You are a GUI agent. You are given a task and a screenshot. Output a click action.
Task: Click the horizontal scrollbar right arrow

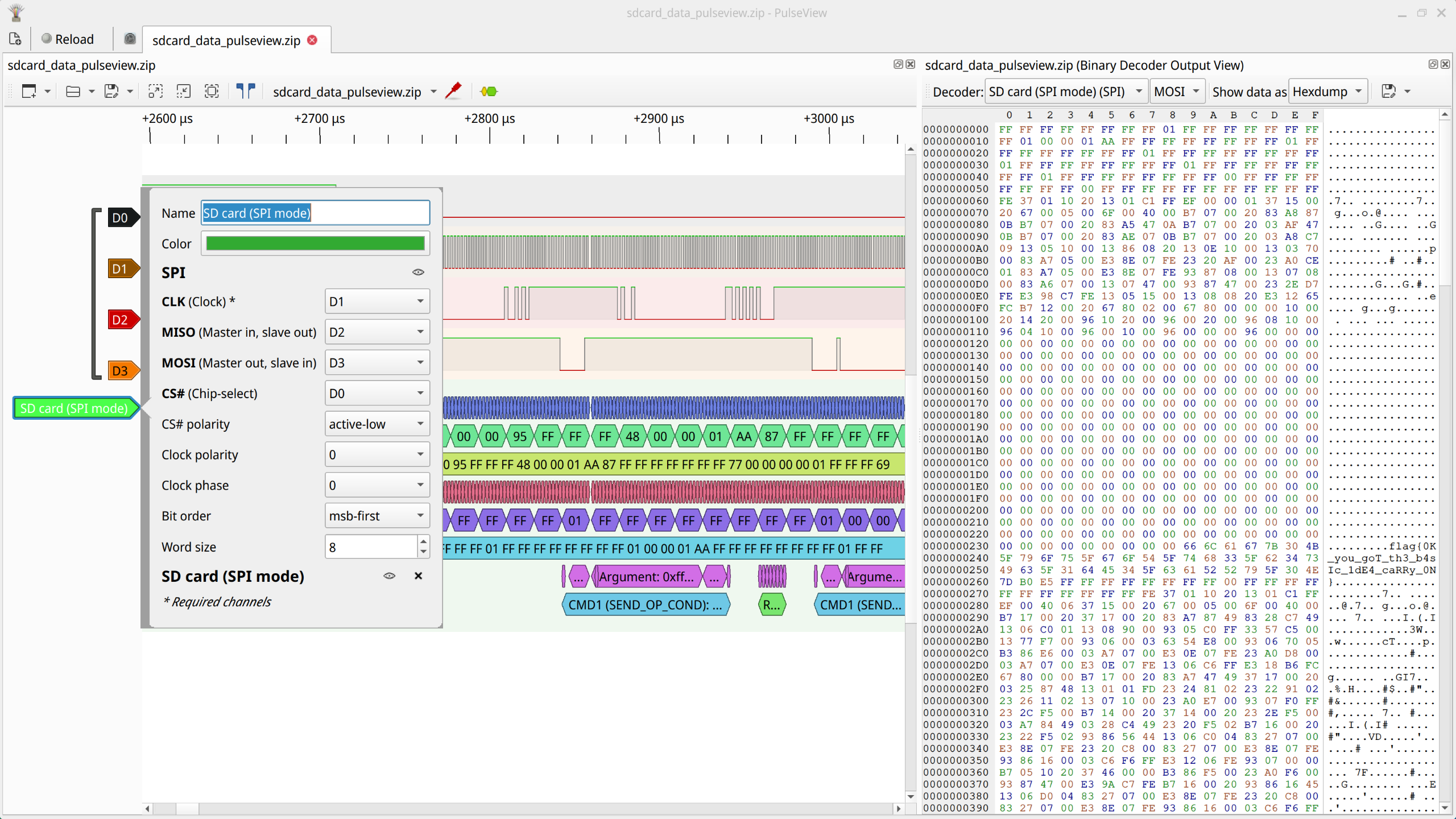(899, 808)
